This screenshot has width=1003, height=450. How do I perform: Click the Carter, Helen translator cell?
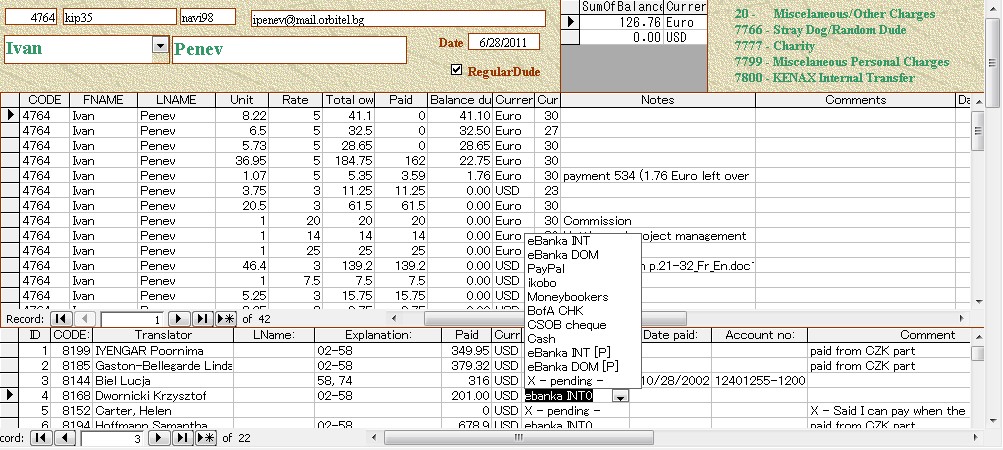[163, 411]
